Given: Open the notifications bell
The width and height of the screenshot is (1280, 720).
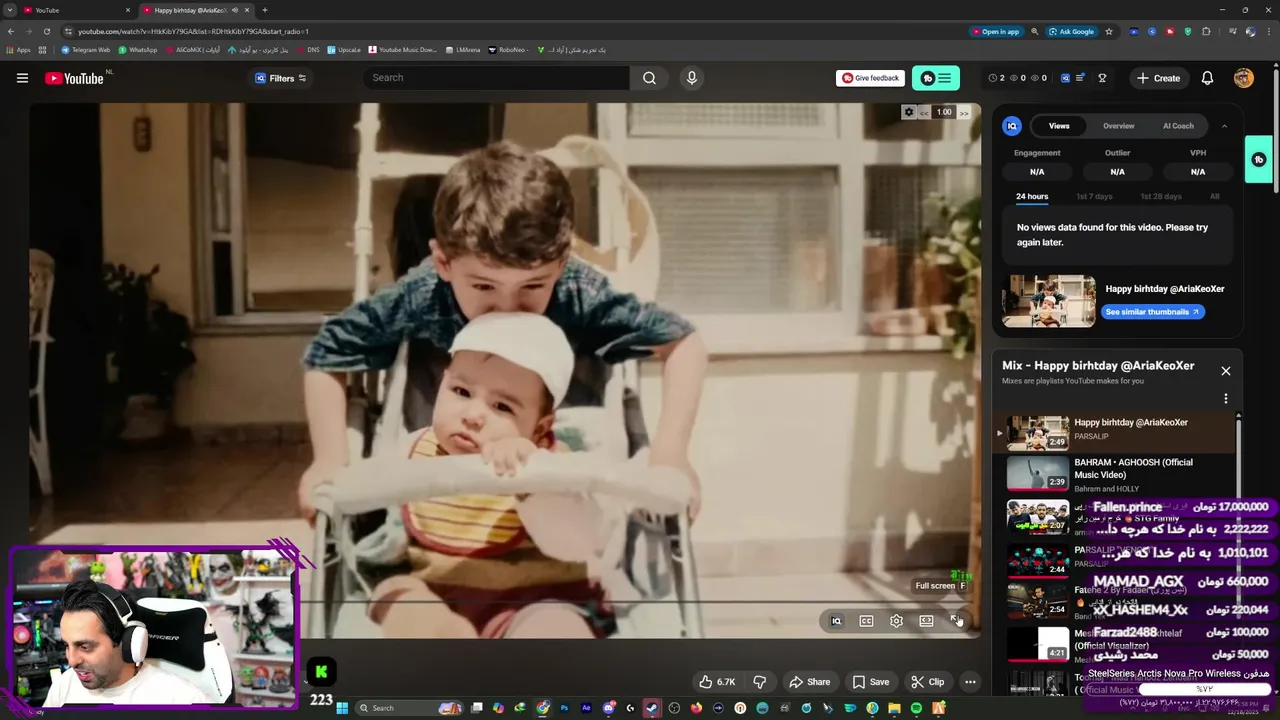Looking at the screenshot, I should 1207,78.
